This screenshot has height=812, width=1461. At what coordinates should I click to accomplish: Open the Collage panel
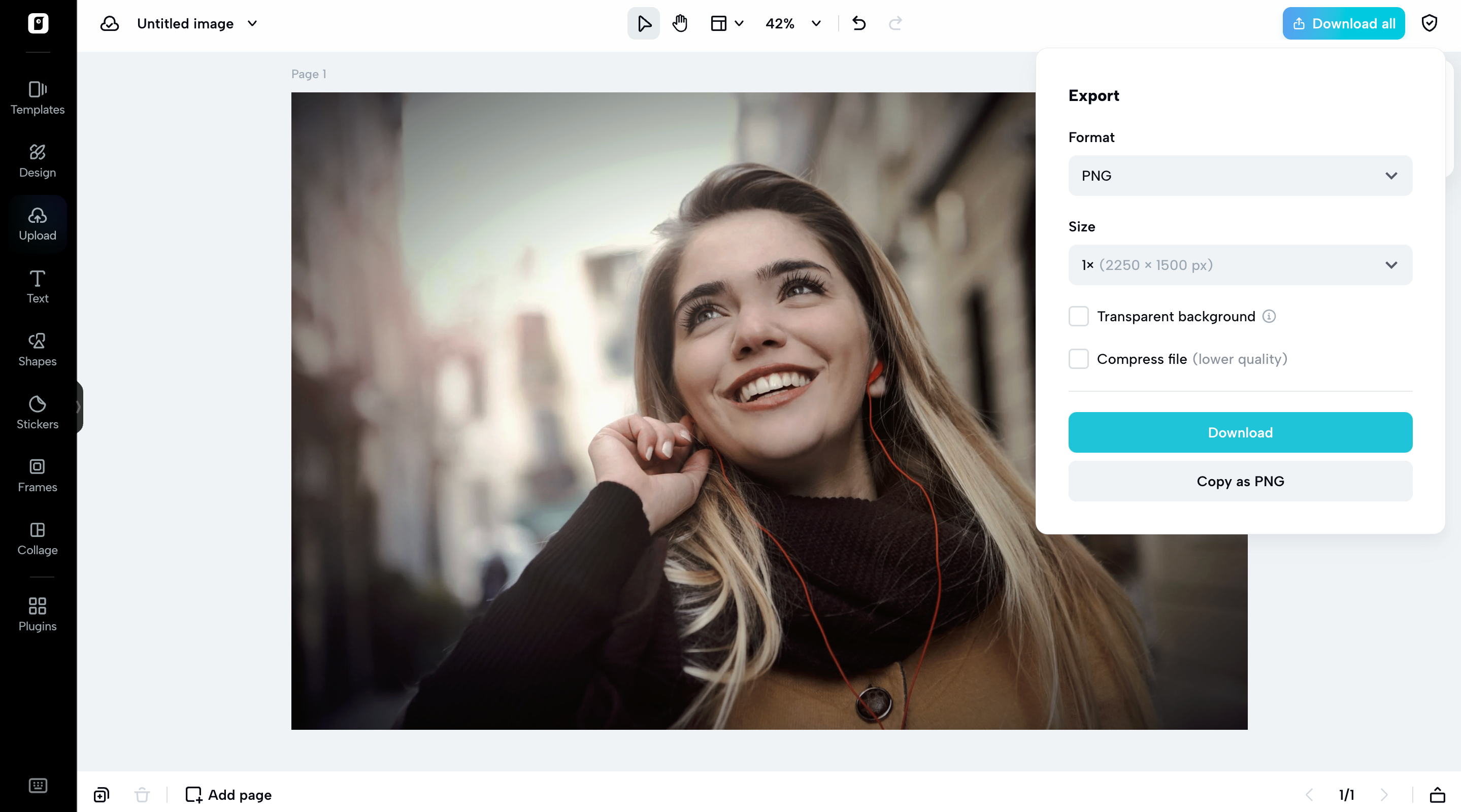coord(38,538)
